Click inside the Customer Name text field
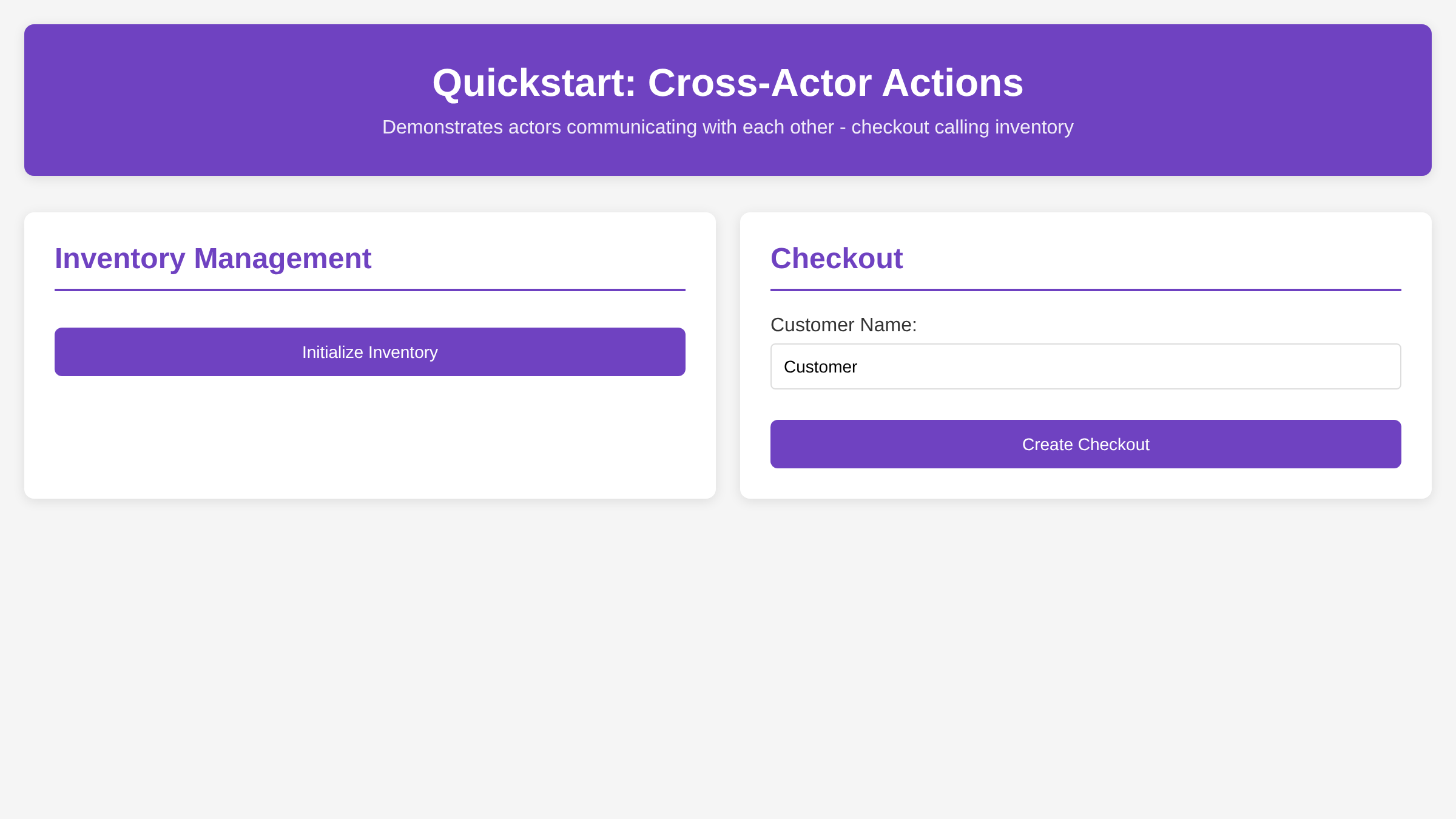 [x=1085, y=366]
